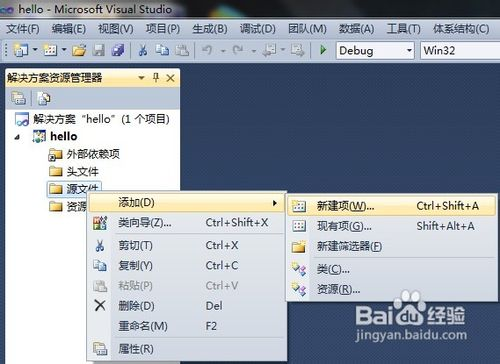Image resolution: width=500 pixels, height=364 pixels.
Task: Choose 粘贴(P) from the context menu
Action: (x=187, y=286)
